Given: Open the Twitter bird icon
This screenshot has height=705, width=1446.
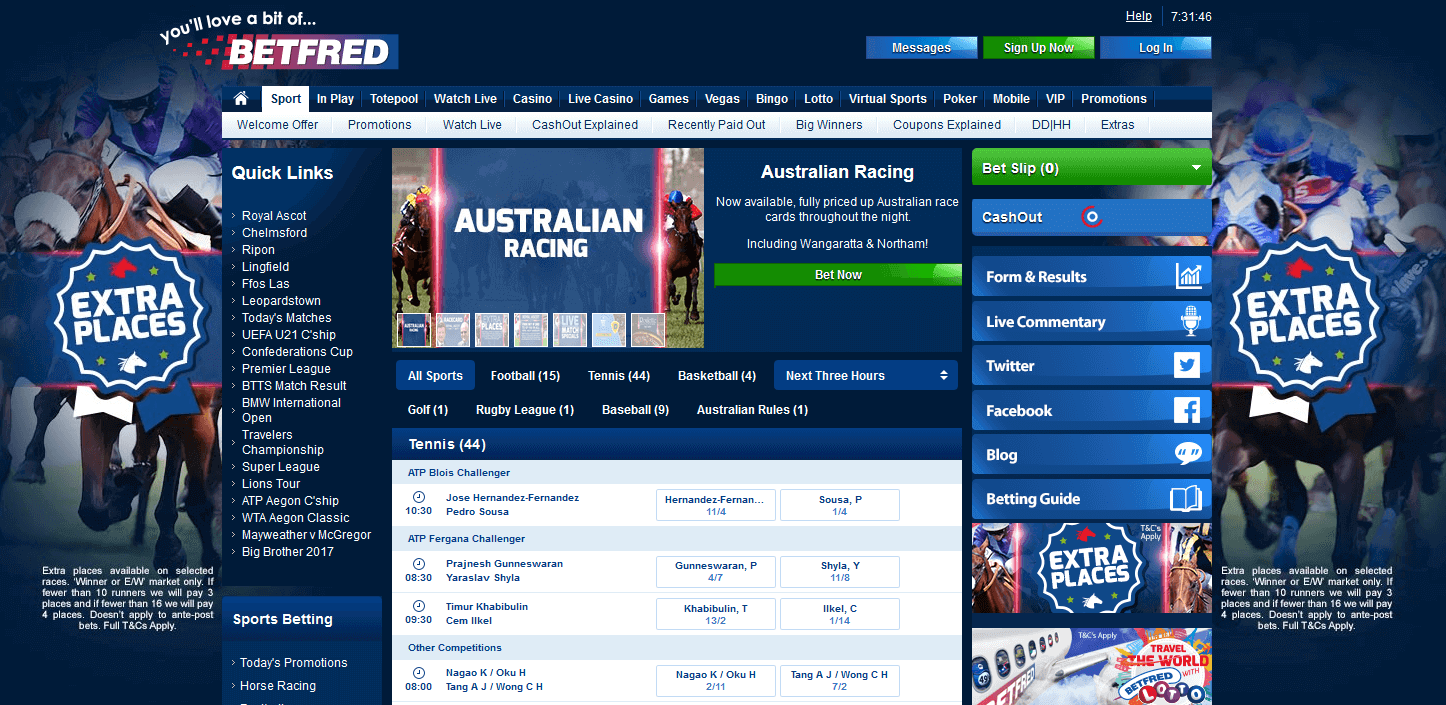Looking at the screenshot, I should coord(1187,365).
